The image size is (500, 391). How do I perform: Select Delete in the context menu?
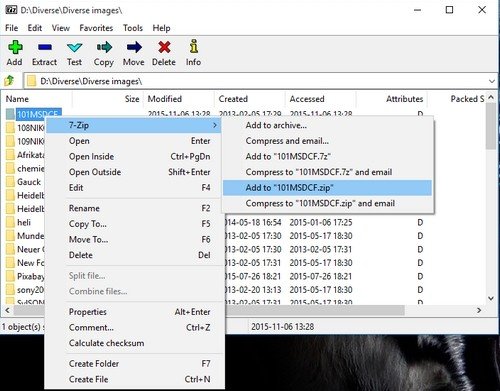click(x=133, y=255)
